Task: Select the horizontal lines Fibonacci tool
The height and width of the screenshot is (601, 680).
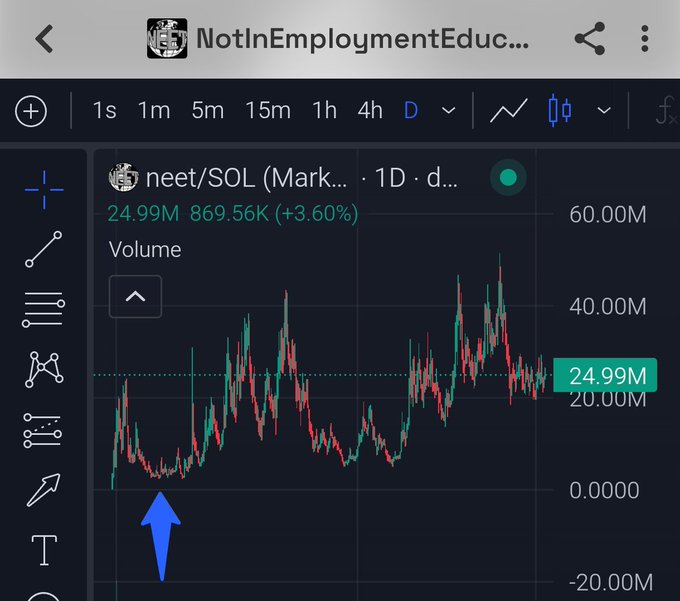Action: pyautogui.click(x=43, y=309)
